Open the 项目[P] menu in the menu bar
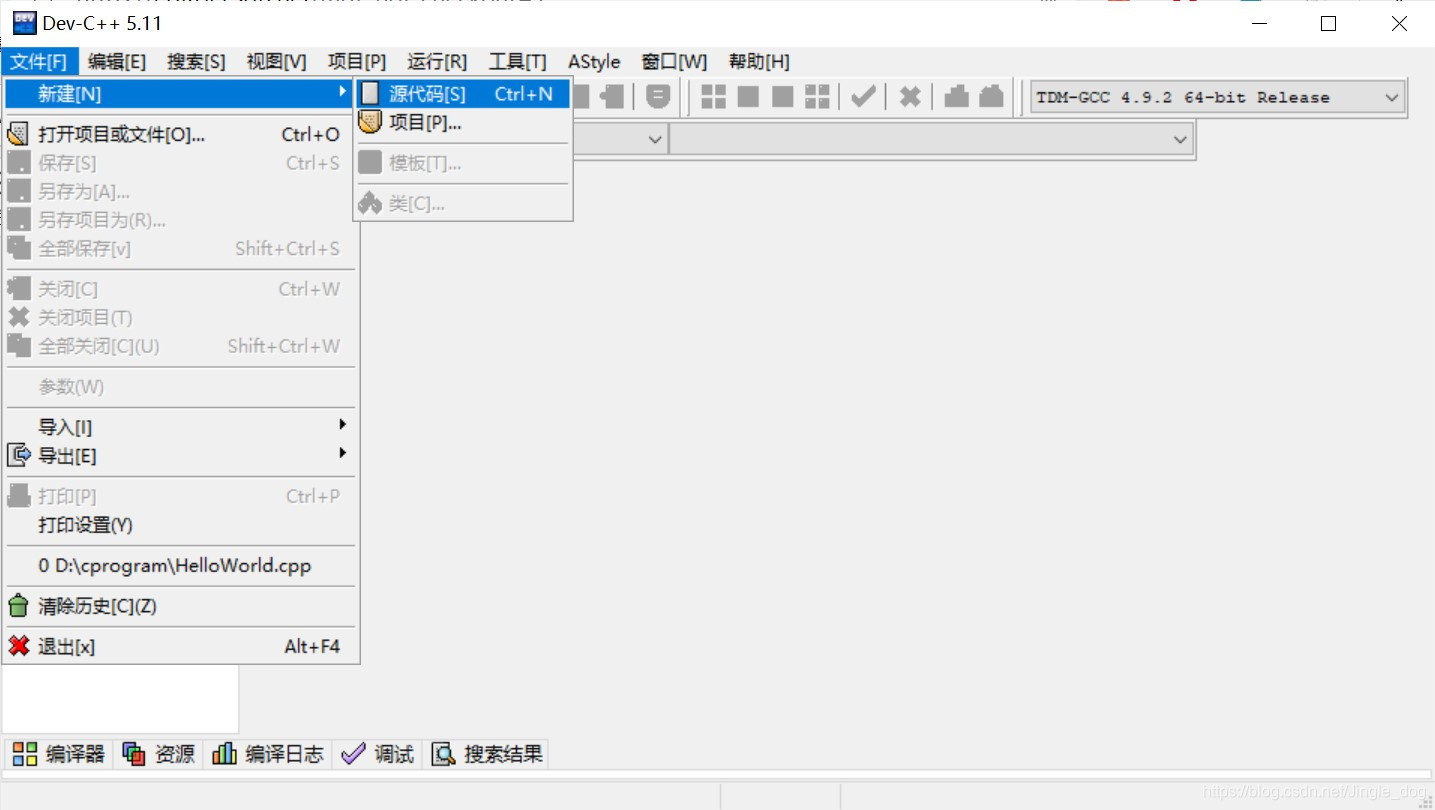This screenshot has width=1435, height=810. pyautogui.click(x=357, y=62)
